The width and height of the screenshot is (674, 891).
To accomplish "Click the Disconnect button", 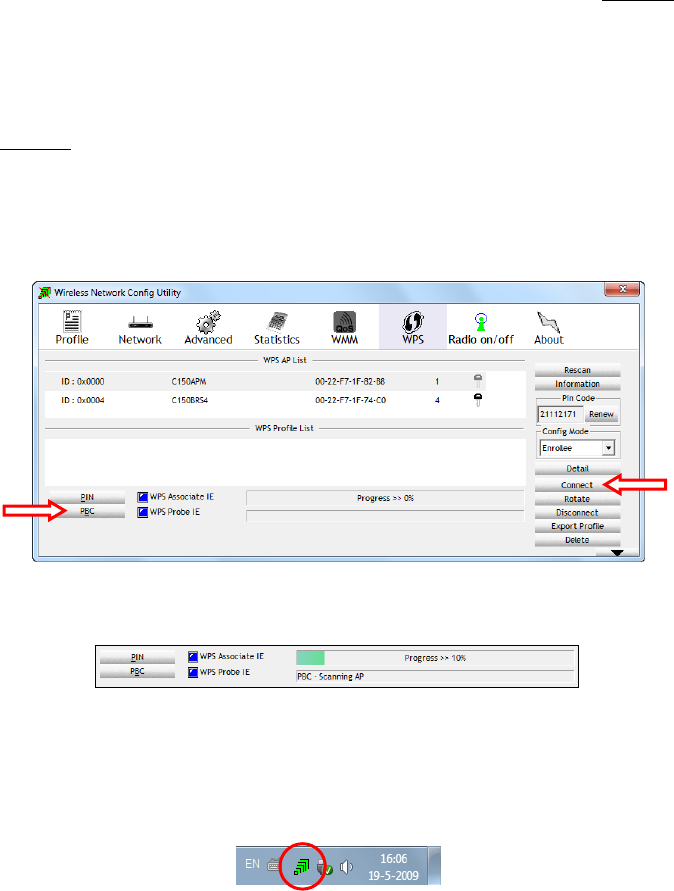I will (x=577, y=513).
